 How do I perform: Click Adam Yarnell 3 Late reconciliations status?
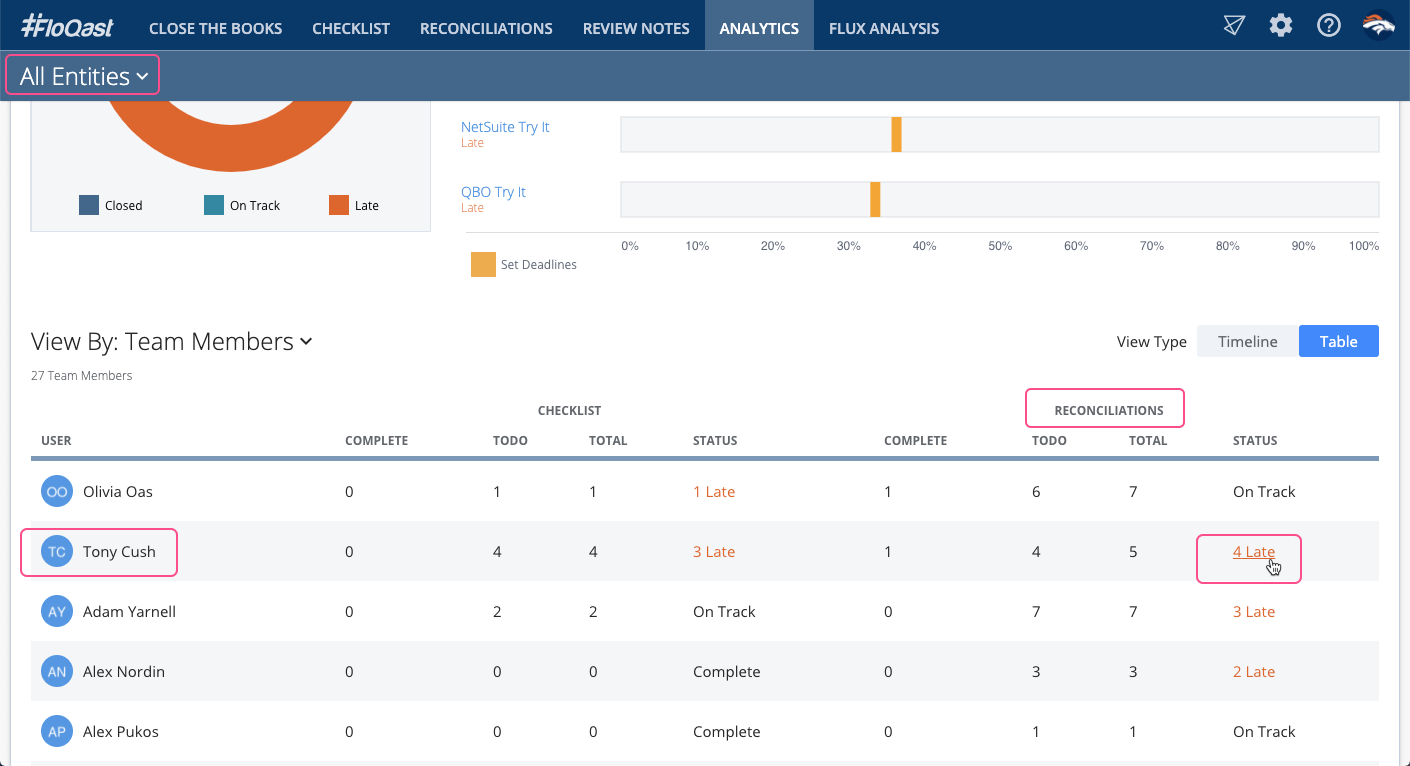tap(1254, 612)
